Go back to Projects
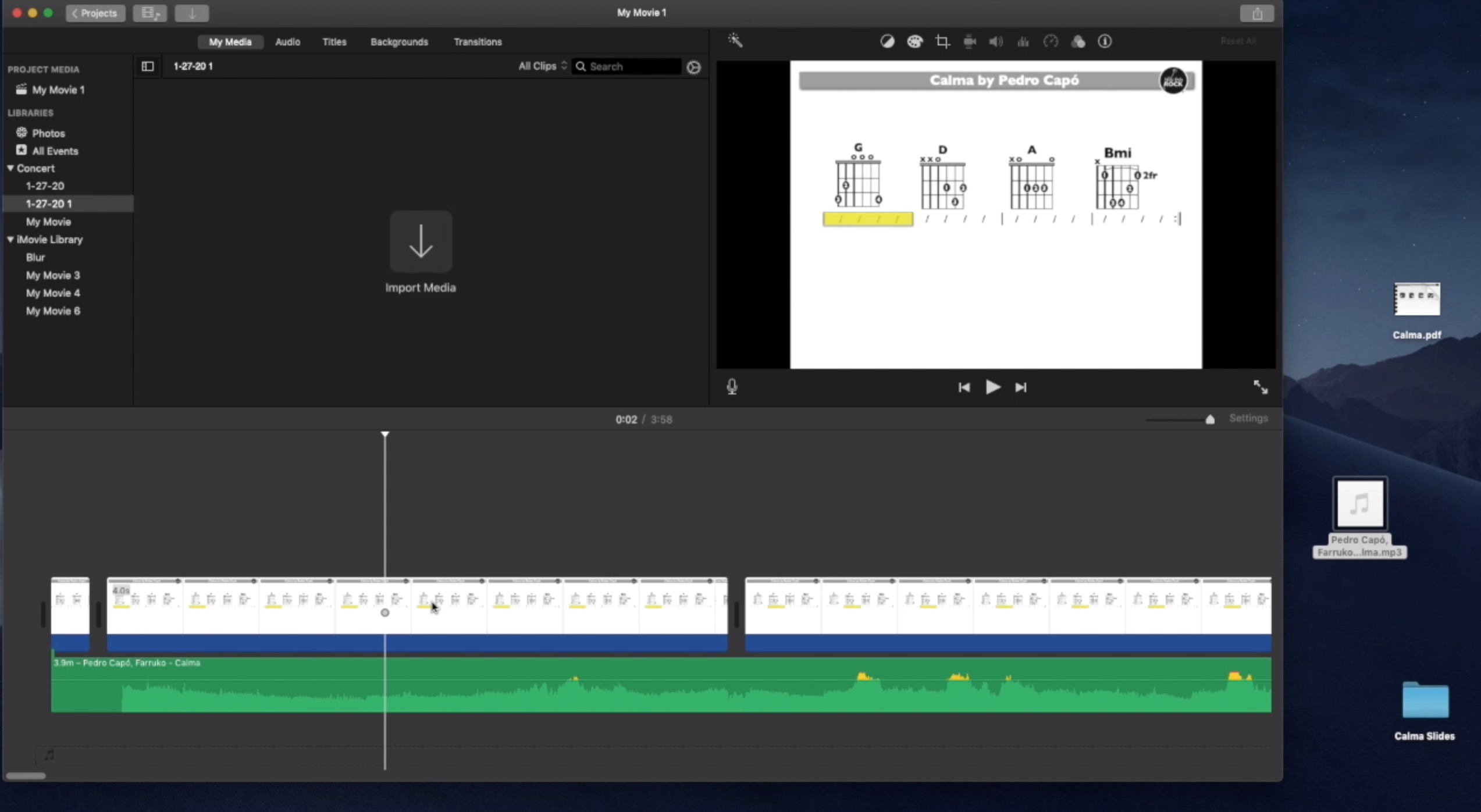The image size is (1481, 812). (x=95, y=13)
